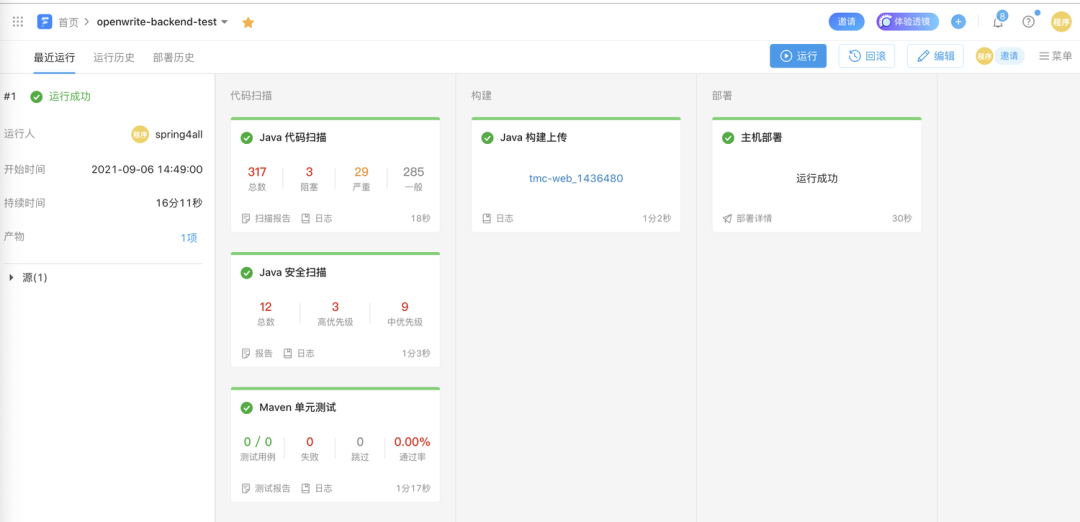The width and height of the screenshot is (1080, 522).
Task: Click the 体验透镜 pill button
Action: point(908,22)
